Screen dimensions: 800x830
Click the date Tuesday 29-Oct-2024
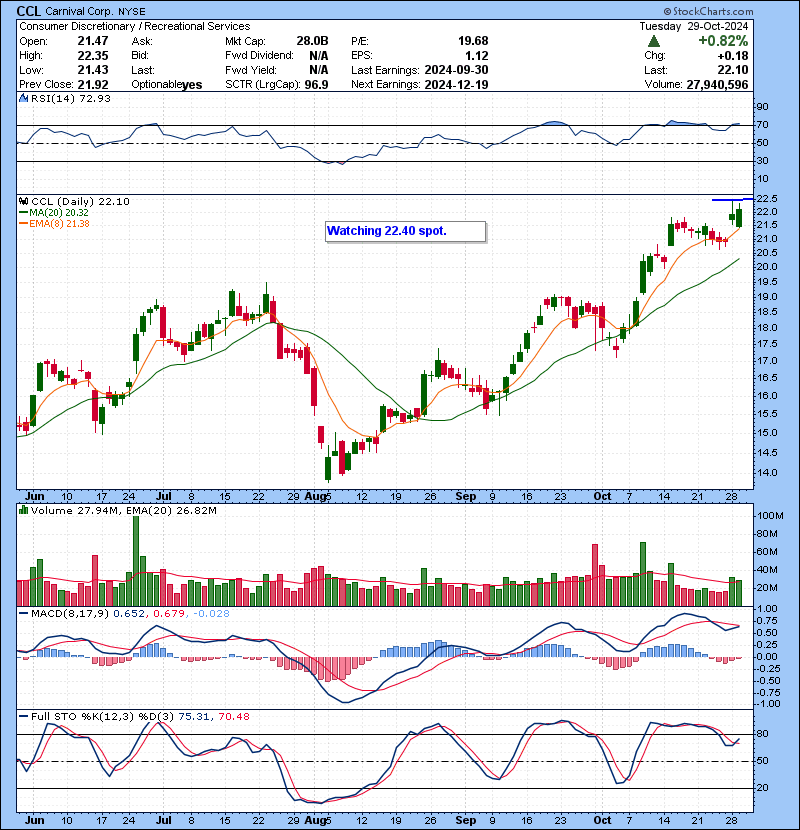click(694, 26)
